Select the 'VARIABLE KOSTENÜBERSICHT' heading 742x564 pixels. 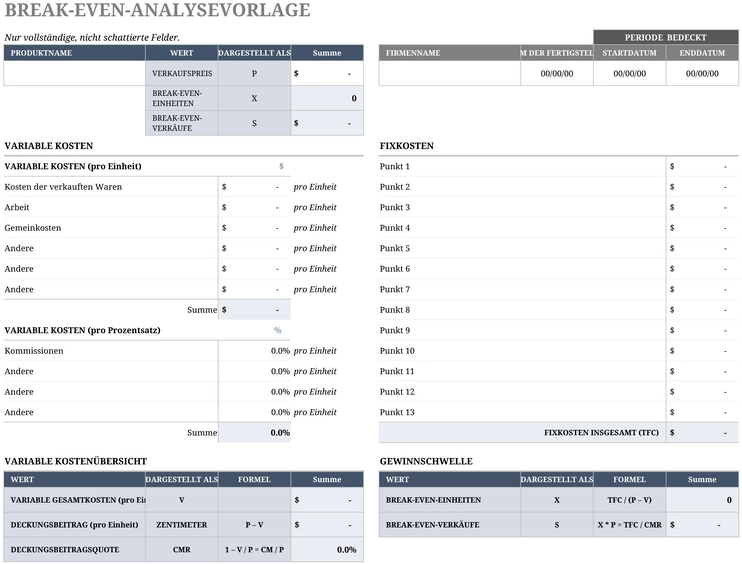pyautogui.click(x=76, y=461)
